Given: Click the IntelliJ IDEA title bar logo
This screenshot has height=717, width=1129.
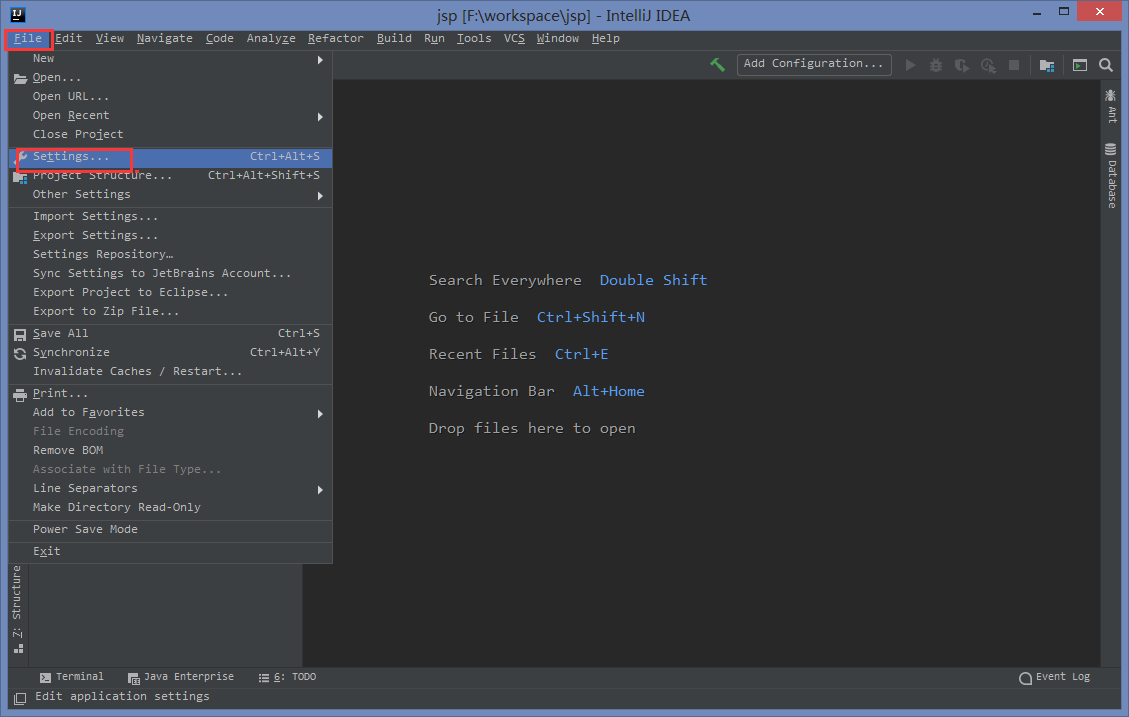Looking at the screenshot, I should (17, 14).
